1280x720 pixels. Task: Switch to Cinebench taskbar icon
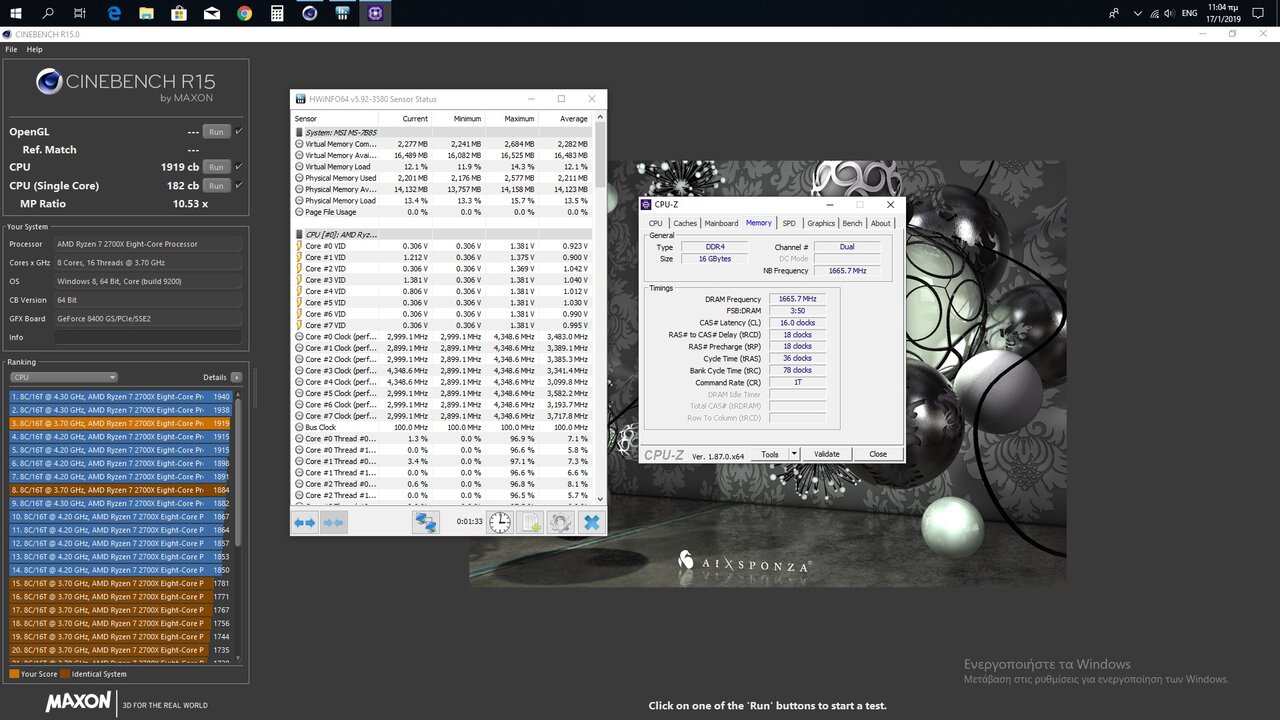click(310, 13)
